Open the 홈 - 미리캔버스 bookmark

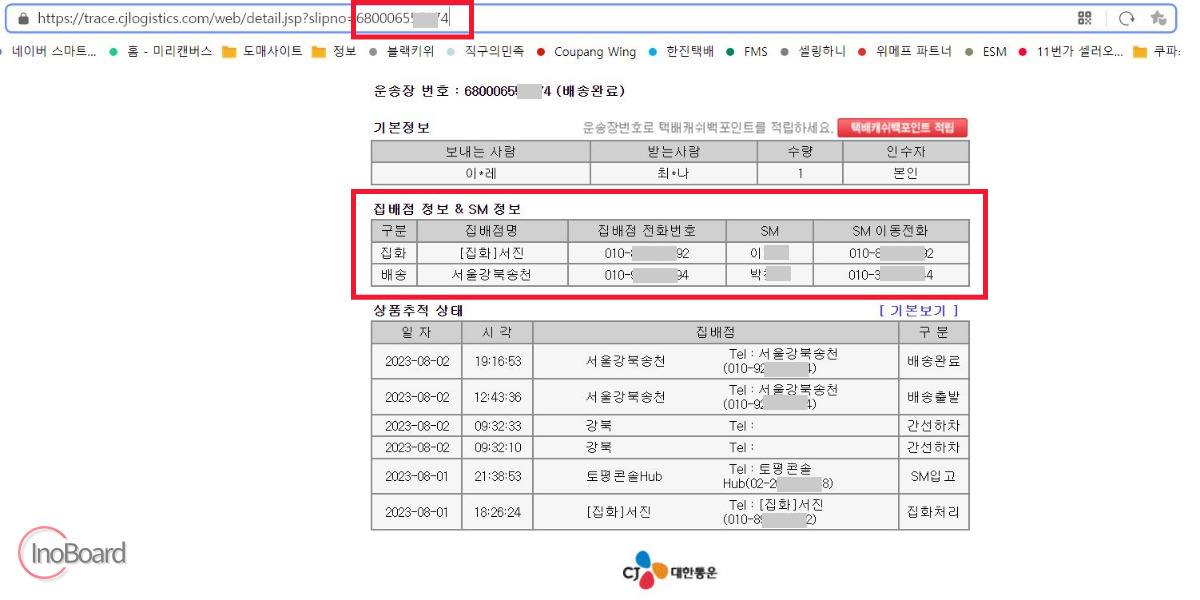[x=161, y=51]
